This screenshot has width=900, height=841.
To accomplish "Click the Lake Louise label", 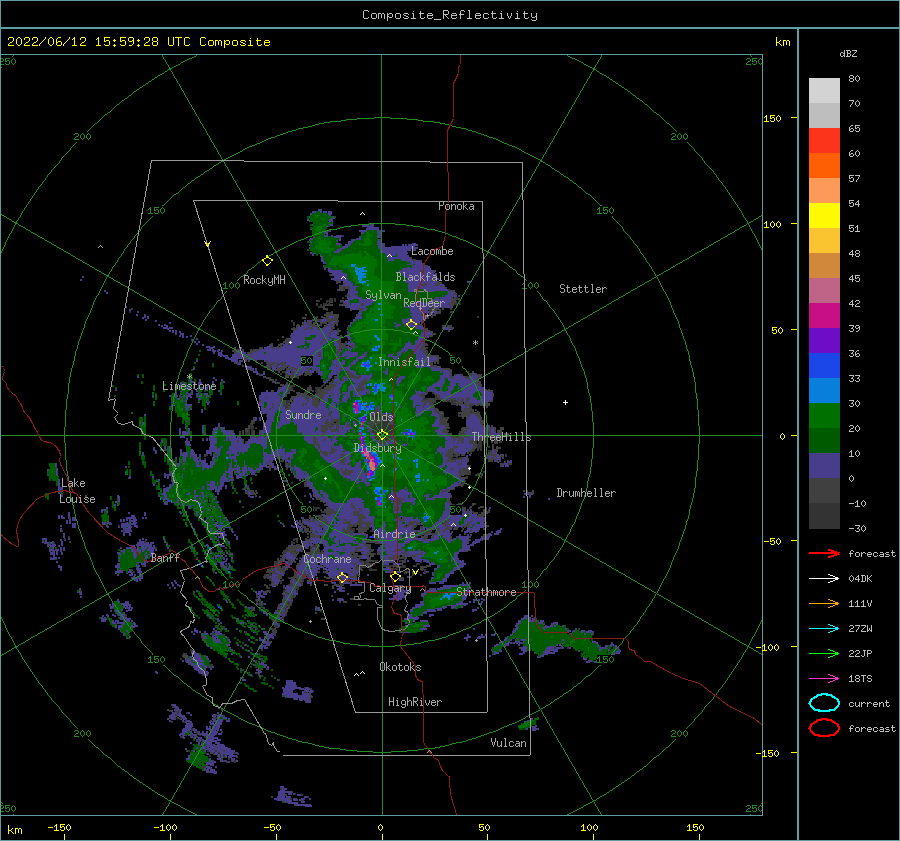I will pos(77,491).
